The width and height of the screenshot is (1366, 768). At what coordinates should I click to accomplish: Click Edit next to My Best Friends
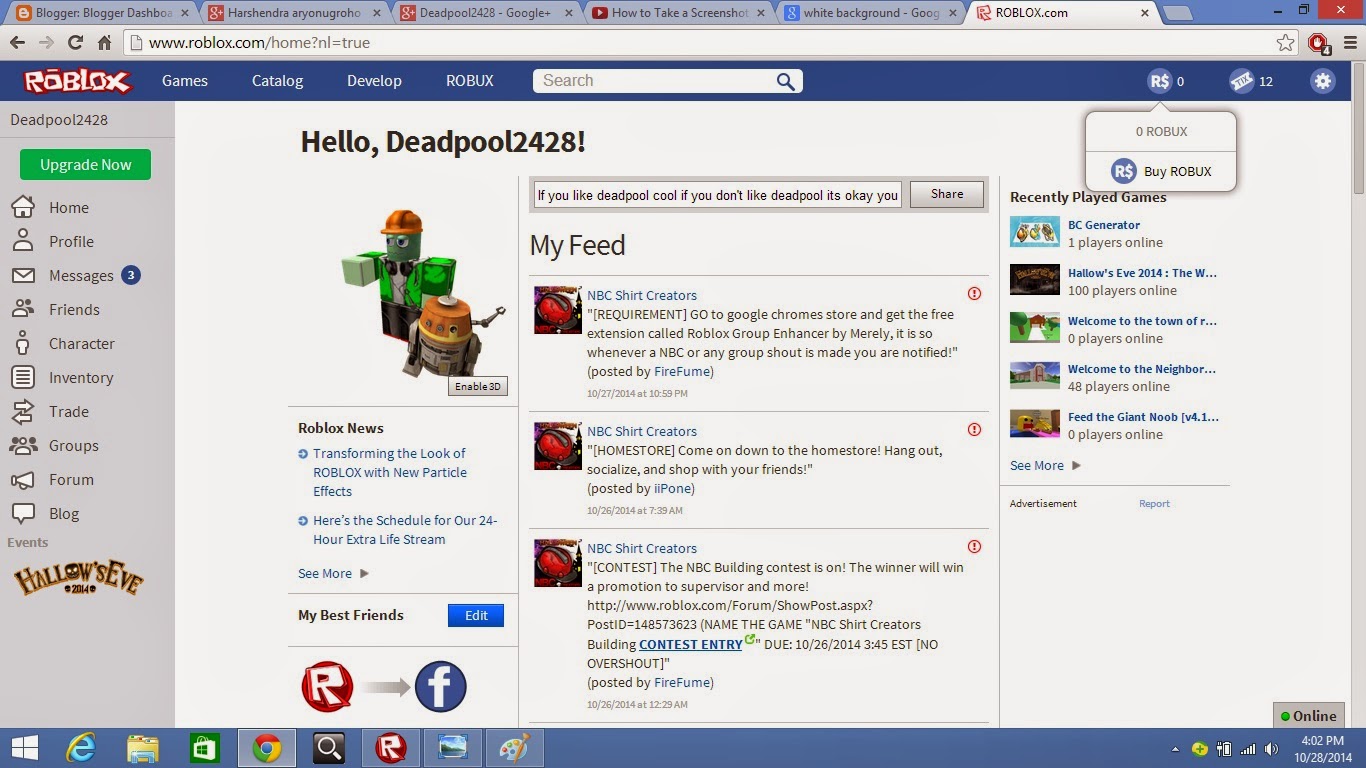coord(476,615)
